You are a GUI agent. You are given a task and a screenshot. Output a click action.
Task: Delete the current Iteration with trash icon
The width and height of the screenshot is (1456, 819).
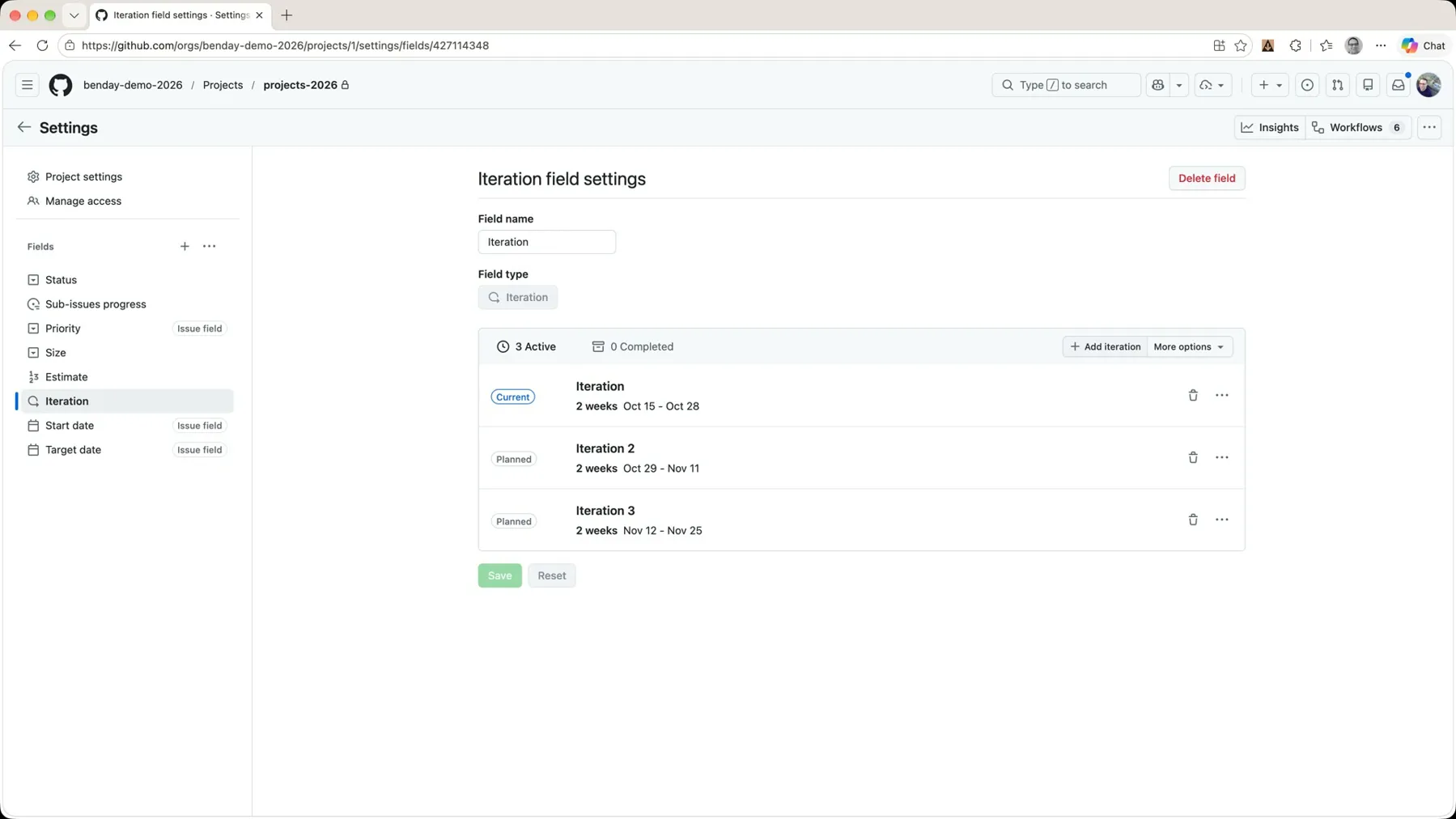pyautogui.click(x=1193, y=395)
